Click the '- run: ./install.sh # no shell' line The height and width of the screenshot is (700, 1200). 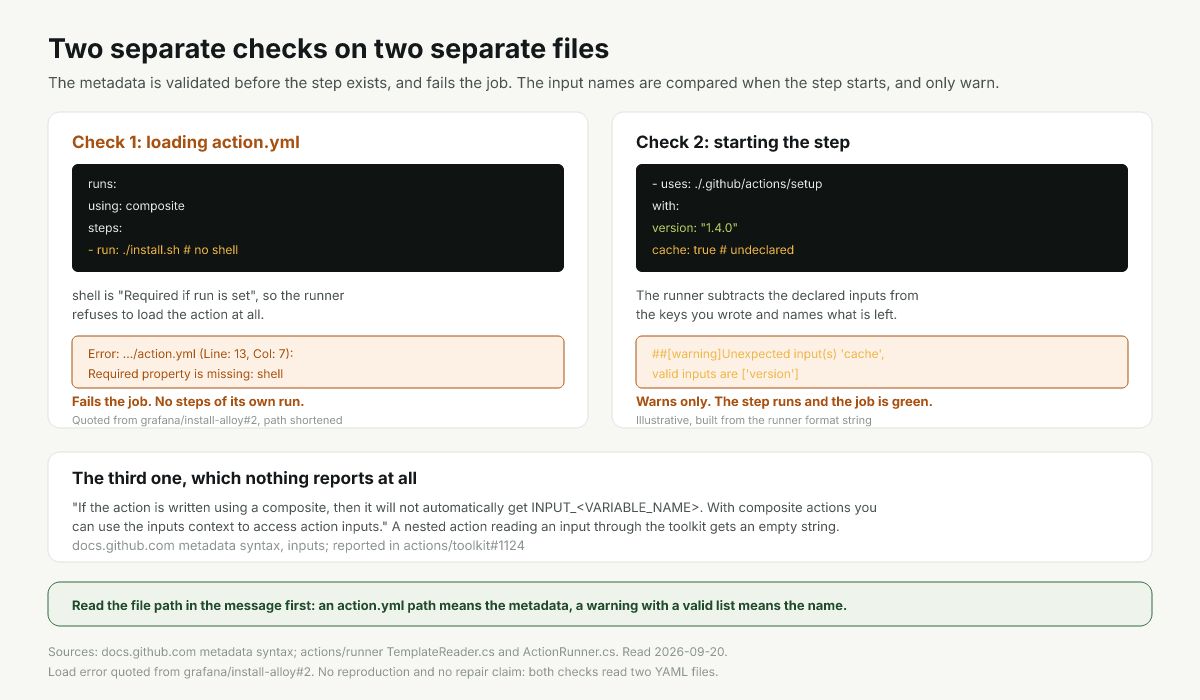(163, 250)
